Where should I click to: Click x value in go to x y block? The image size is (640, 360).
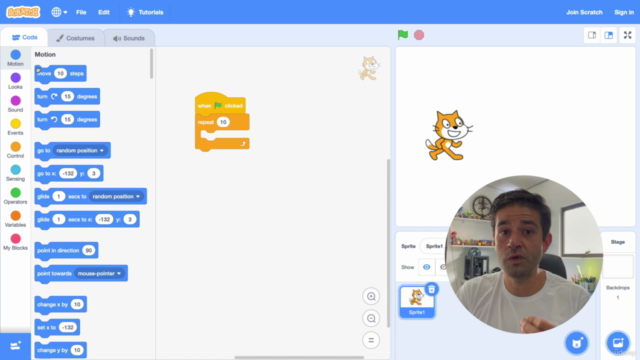[68, 173]
